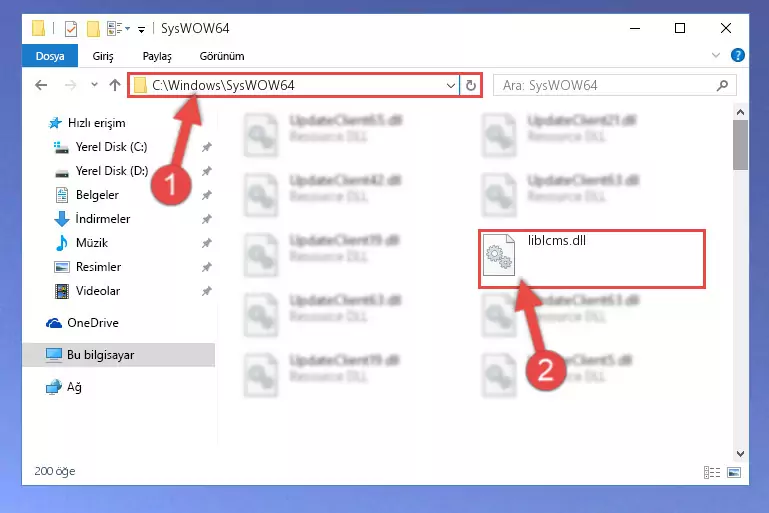The height and width of the screenshot is (513, 769).
Task: Open the Customize Quick Access Toolbar dropdown
Action: 141,30
